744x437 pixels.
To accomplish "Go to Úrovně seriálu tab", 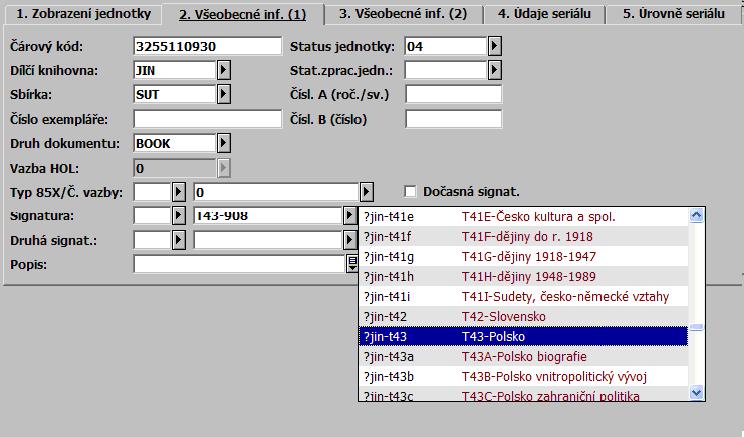I will pyautogui.click(x=674, y=14).
